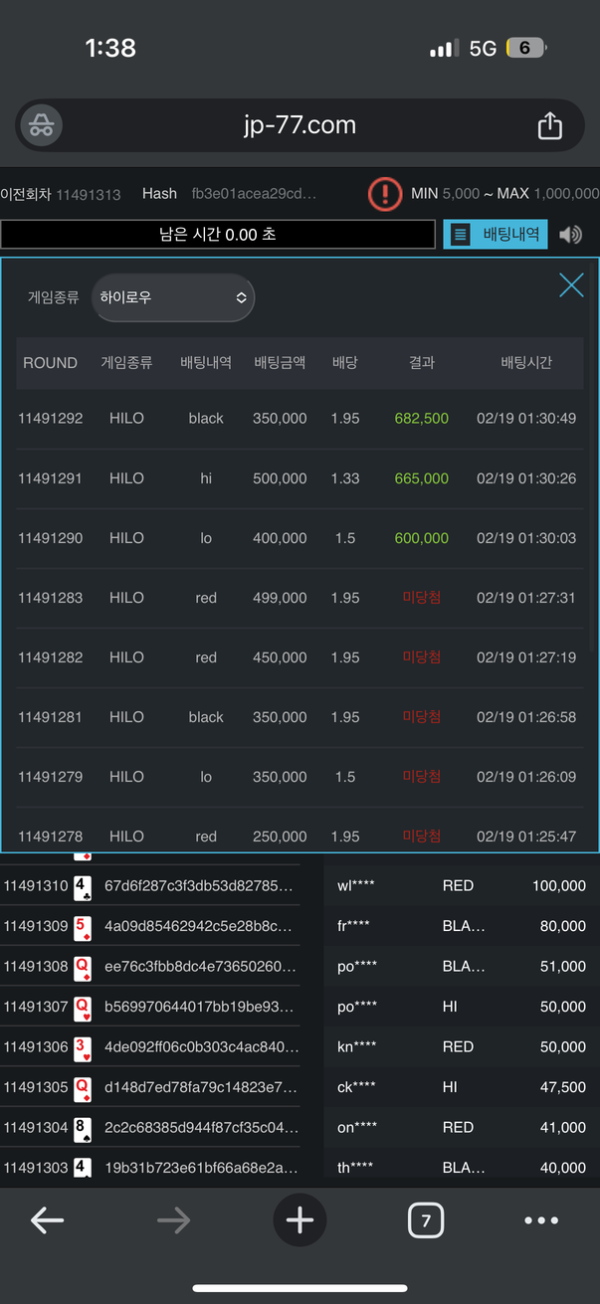Select betting row for round 11491292
The height and width of the screenshot is (1304, 600).
pyautogui.click(x=299, y=418)
